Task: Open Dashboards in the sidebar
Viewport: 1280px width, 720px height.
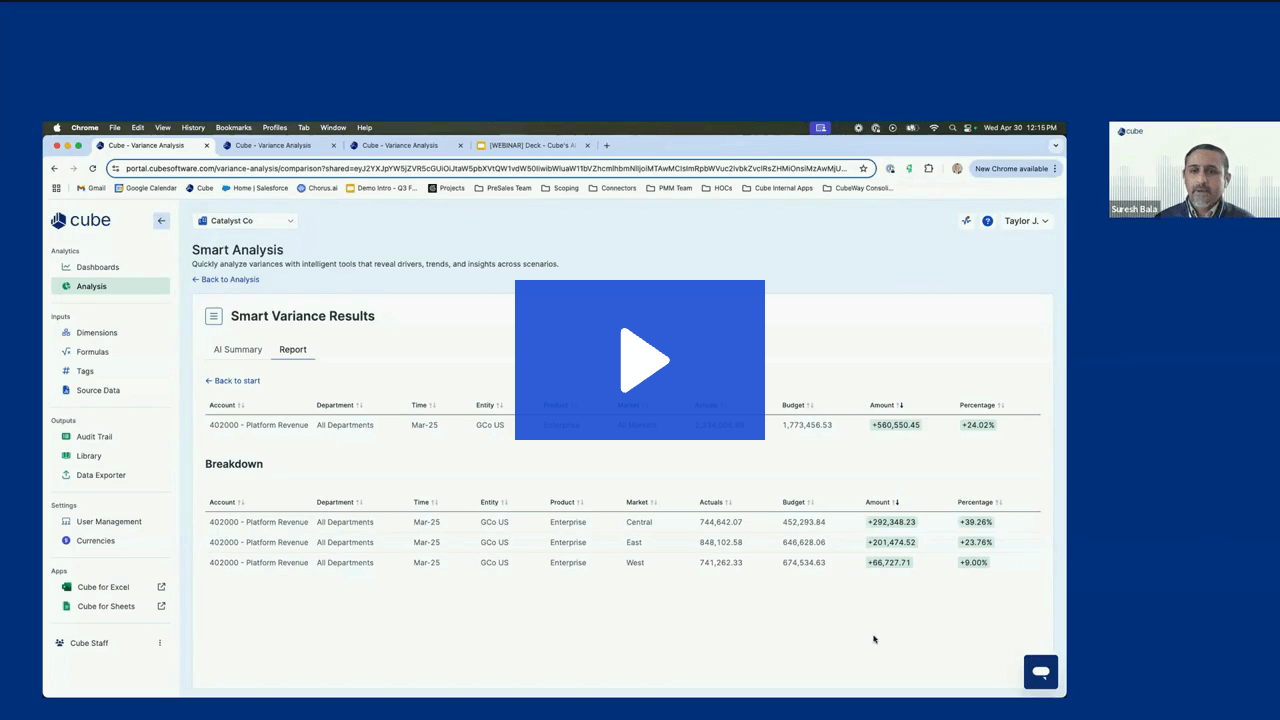Action: point(97,267)
